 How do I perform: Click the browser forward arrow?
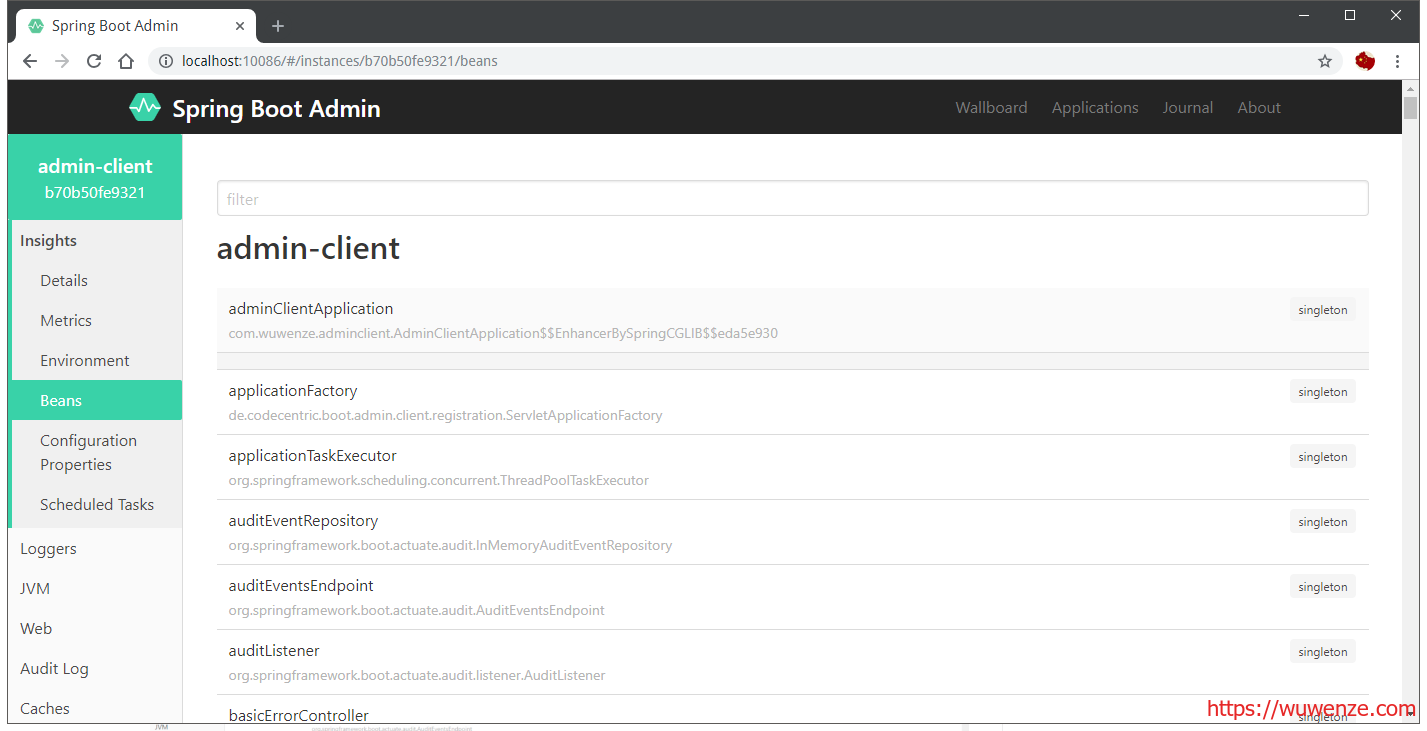[62, 61]
